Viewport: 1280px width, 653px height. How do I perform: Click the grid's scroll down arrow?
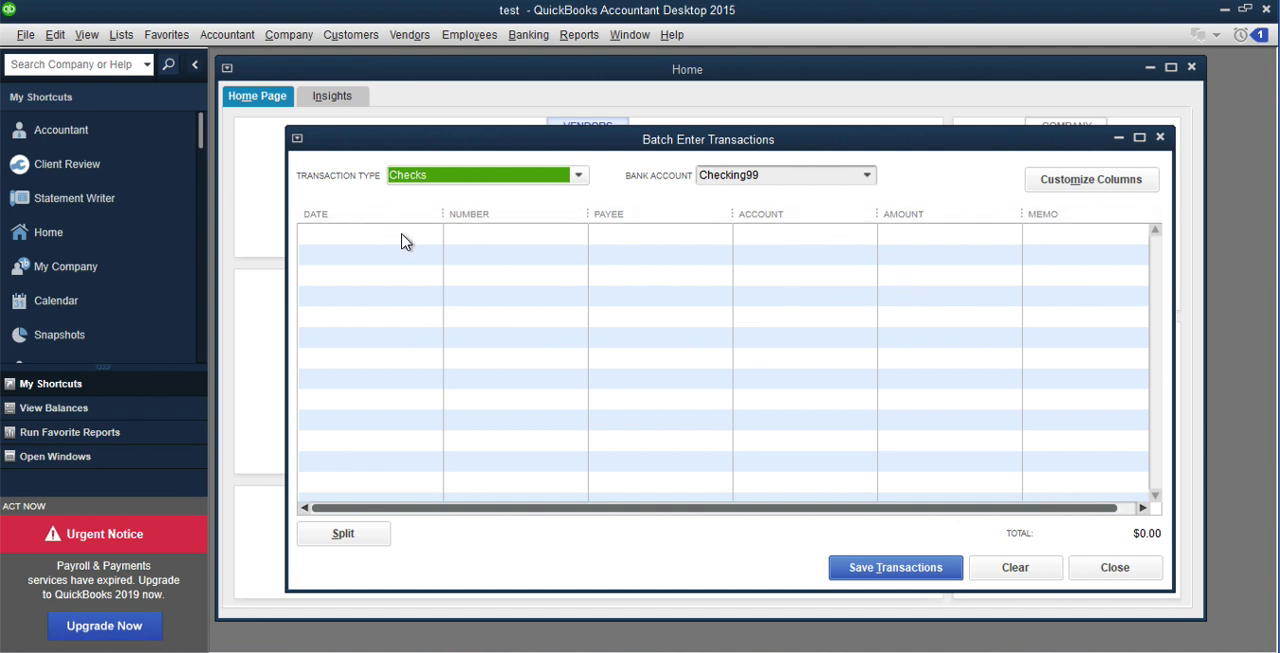pos(1155,495)
